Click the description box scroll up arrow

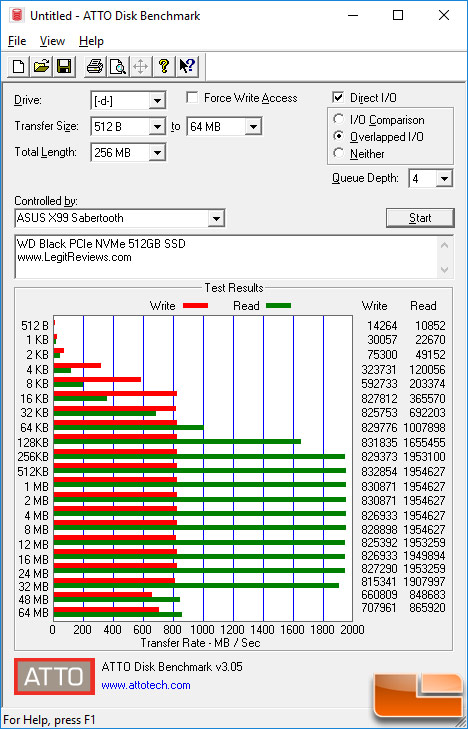tap(445, 245)
